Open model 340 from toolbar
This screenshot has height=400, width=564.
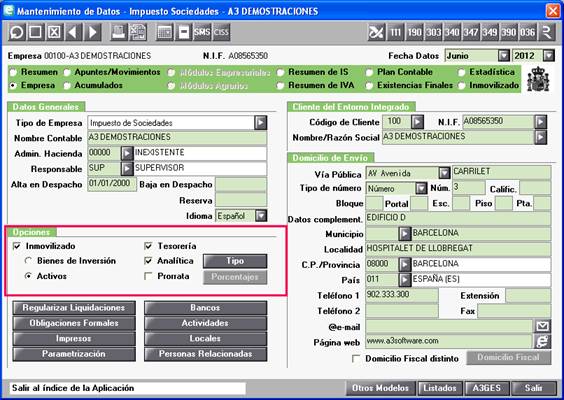point(452,32)
